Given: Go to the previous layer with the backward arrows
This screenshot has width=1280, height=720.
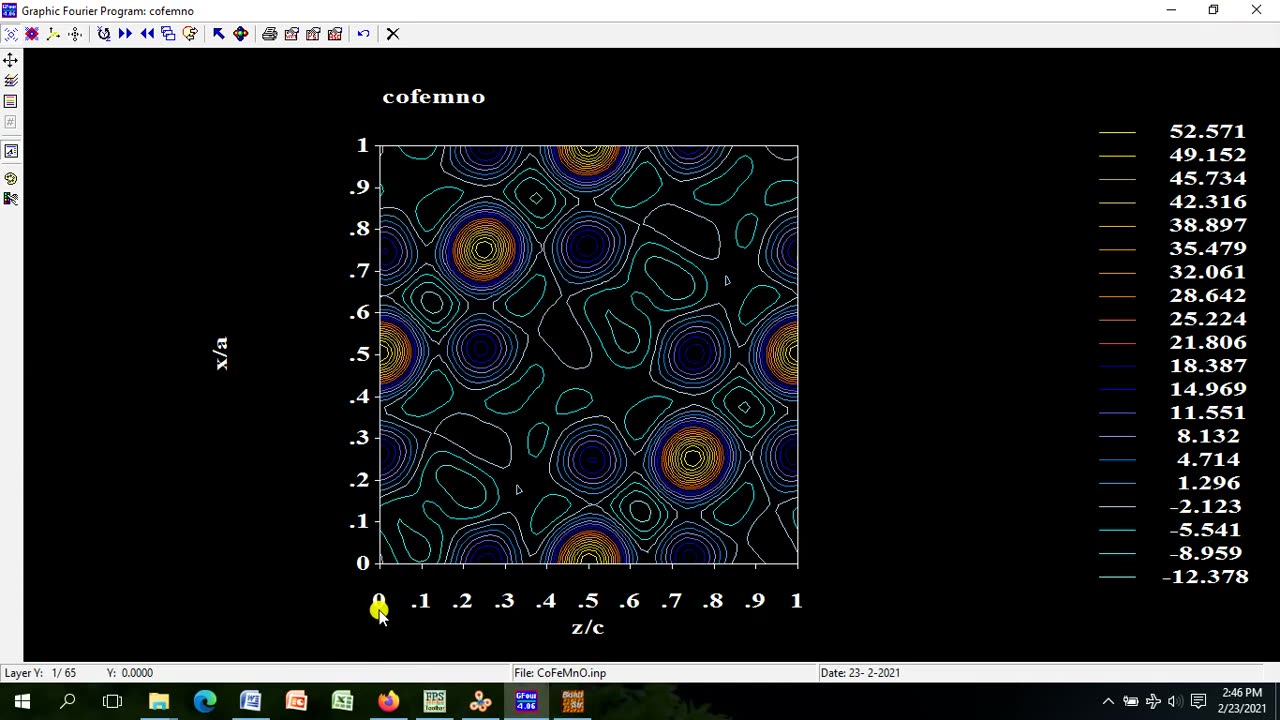Looking at the screenshot, I should (x=147, y=34).
